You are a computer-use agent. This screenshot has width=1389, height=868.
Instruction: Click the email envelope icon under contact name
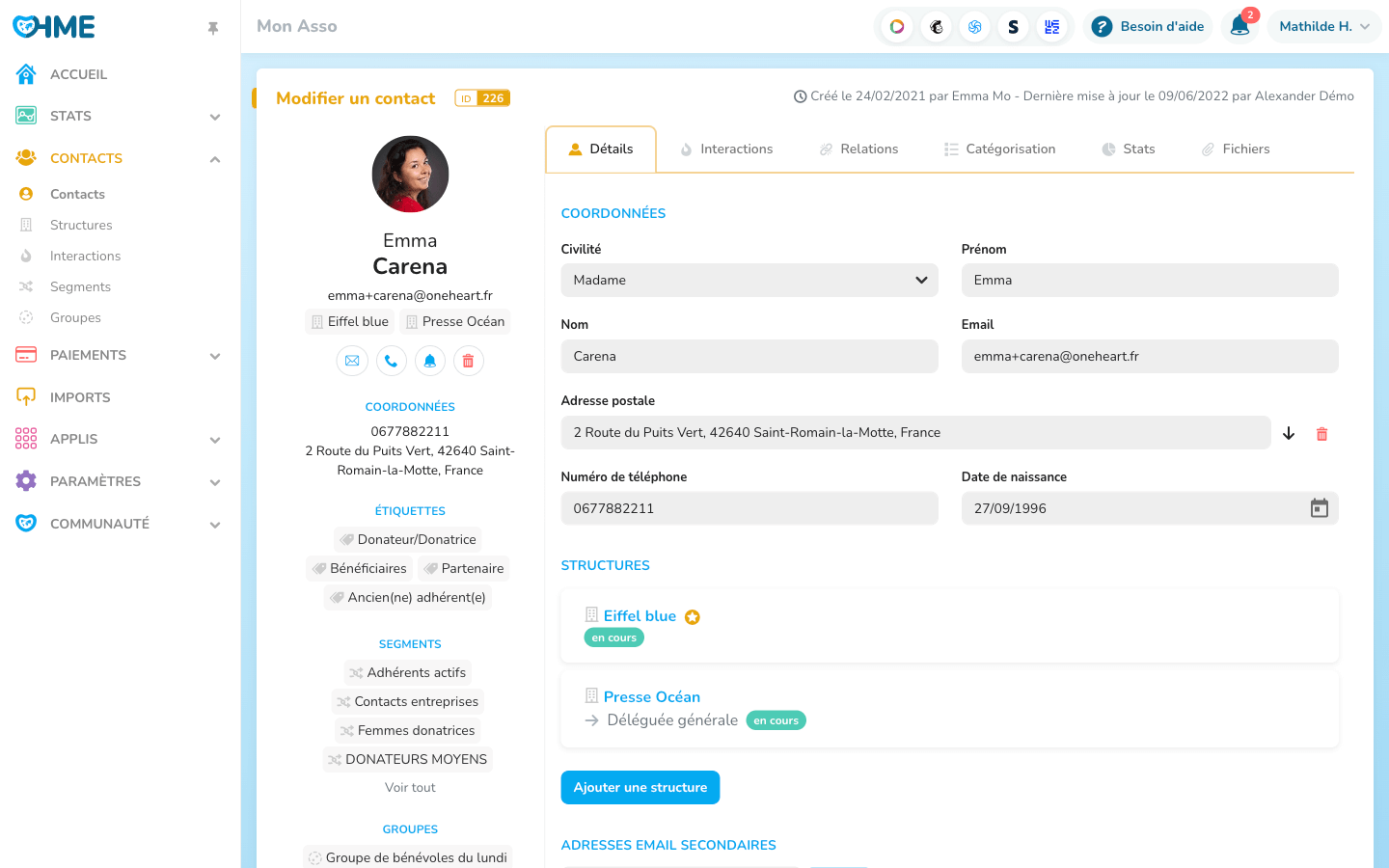point(352,361)
